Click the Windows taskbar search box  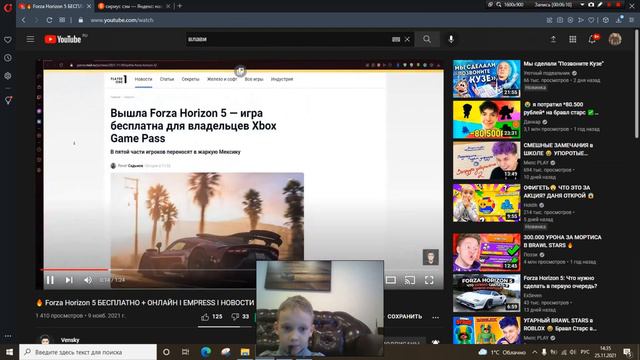pyautogui.click(x=88, y=352)
